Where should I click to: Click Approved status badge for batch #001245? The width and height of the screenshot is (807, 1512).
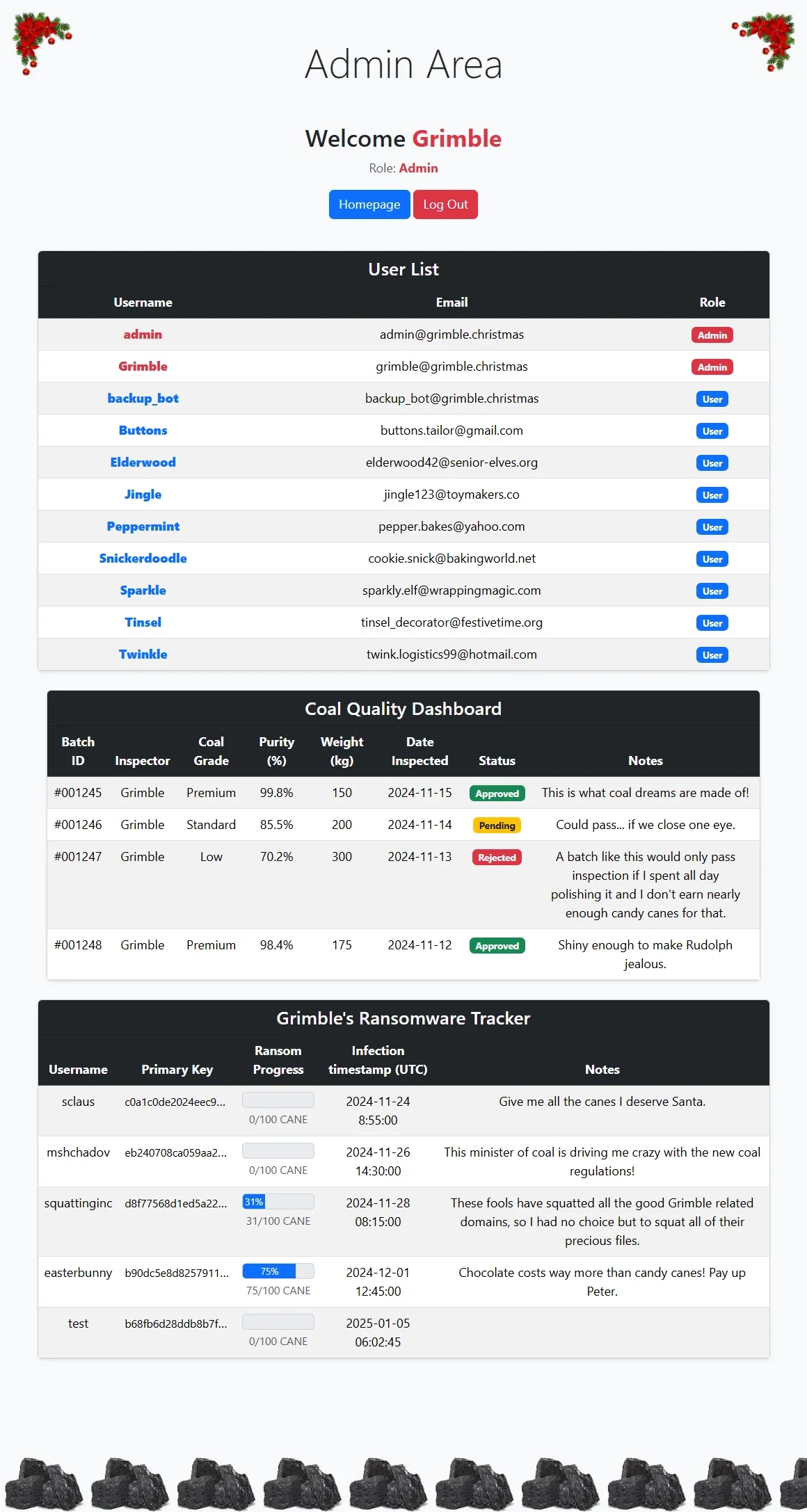(x=497, y=794)
